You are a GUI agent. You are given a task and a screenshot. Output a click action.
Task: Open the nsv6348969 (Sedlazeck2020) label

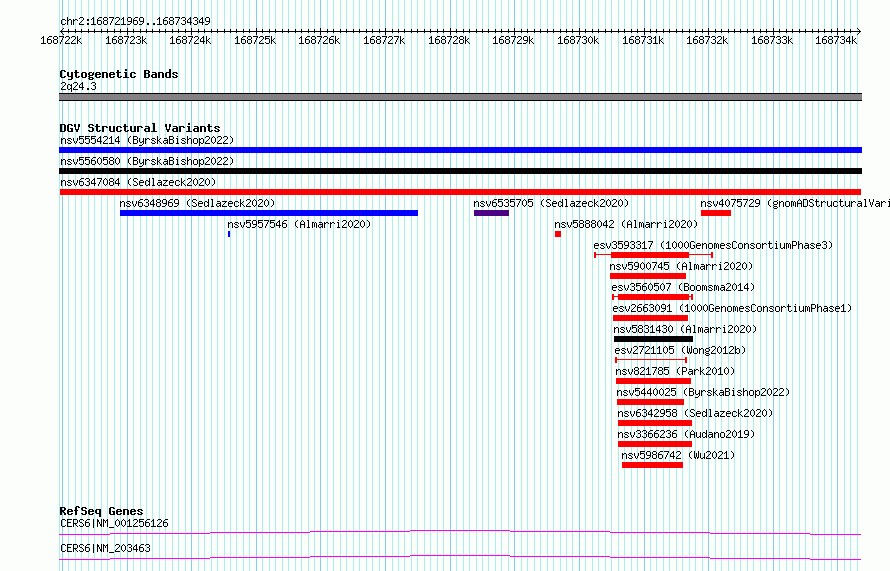coord(197,203)
